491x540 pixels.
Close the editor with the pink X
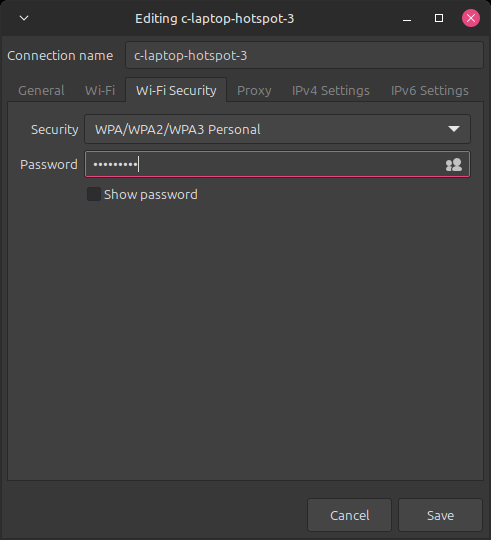point(471,18)
